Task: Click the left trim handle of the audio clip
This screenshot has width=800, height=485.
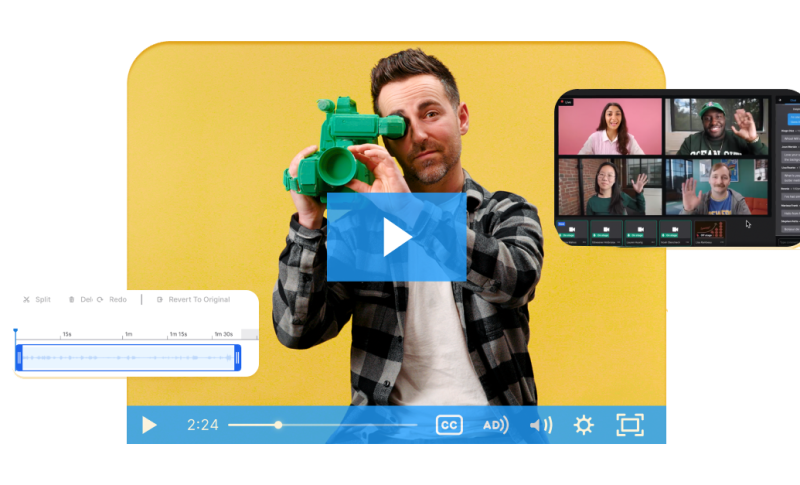Action: [18, 357]
